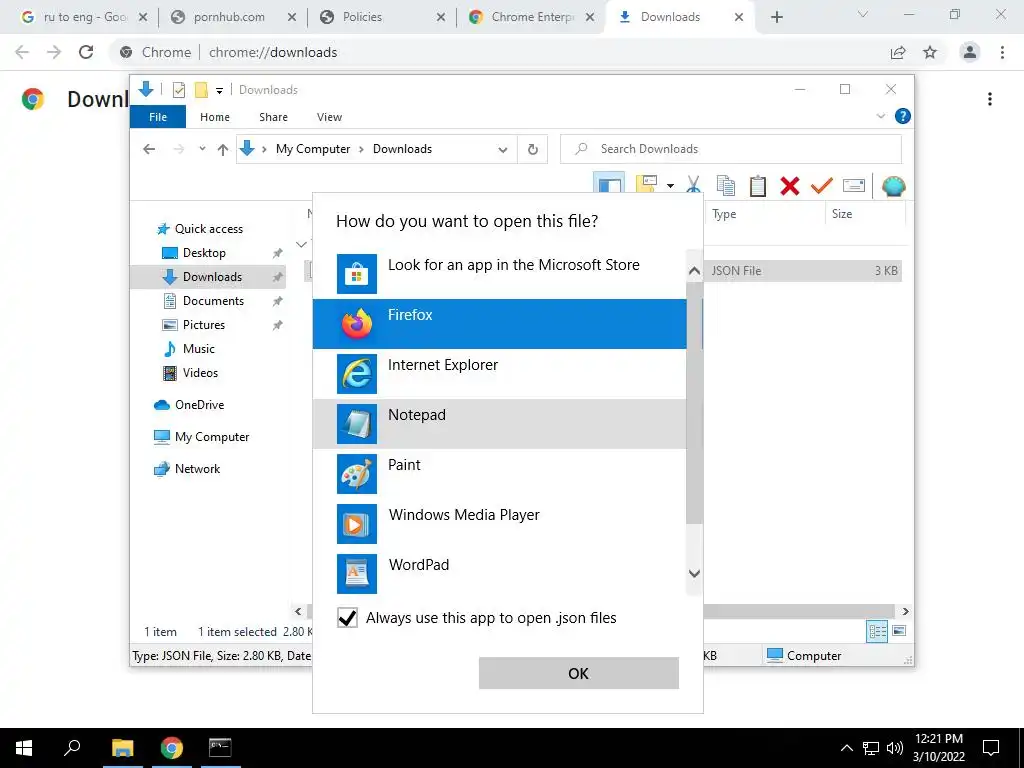Toggle the preview pane layout icon
Screen dimensions: 1024x768
click(609, 184)
